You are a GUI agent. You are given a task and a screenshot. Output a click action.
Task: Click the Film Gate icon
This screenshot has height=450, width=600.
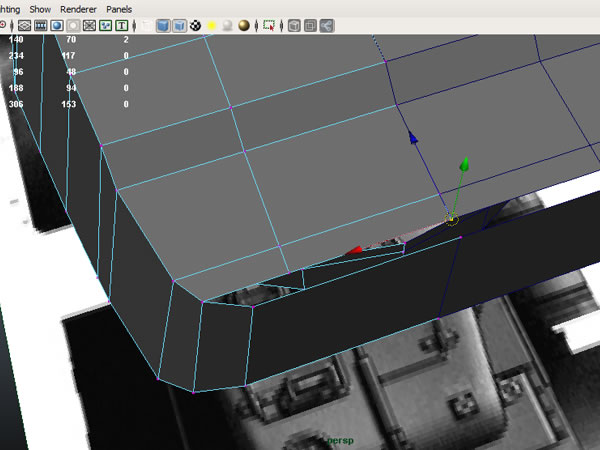pos(41,24)
